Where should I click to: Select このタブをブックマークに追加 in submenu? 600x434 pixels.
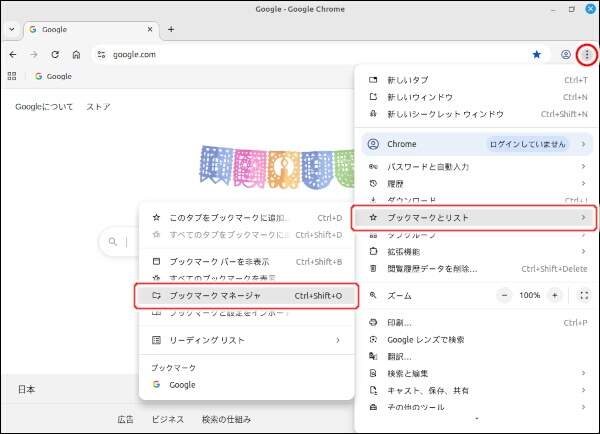click(x=247, y=218)
